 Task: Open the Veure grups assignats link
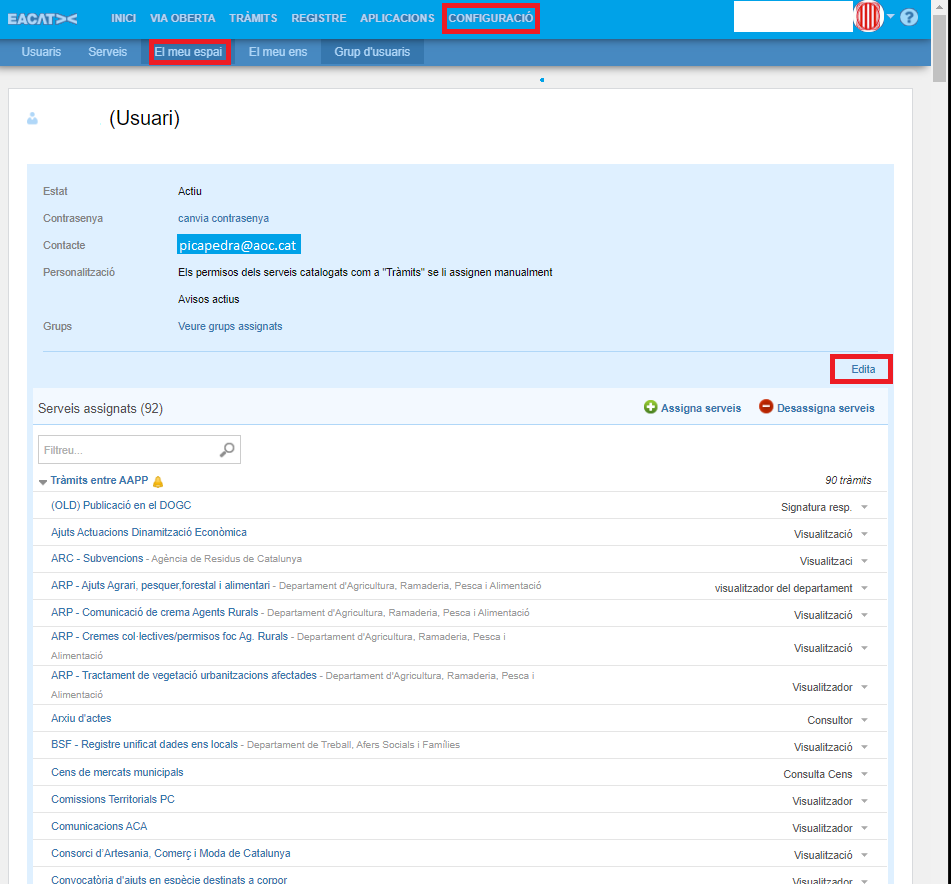click(x=230, y=326)
